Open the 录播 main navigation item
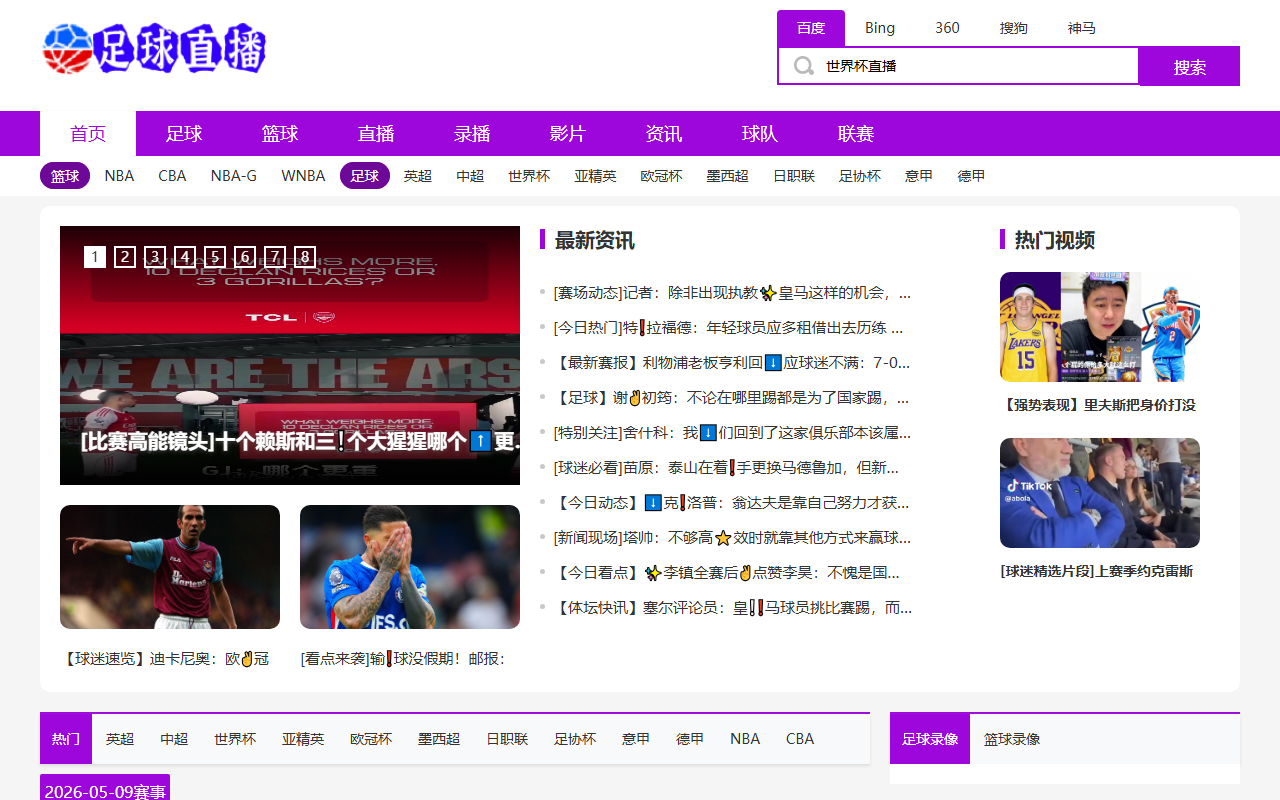The image size is (1280, 800). (472, 134)
